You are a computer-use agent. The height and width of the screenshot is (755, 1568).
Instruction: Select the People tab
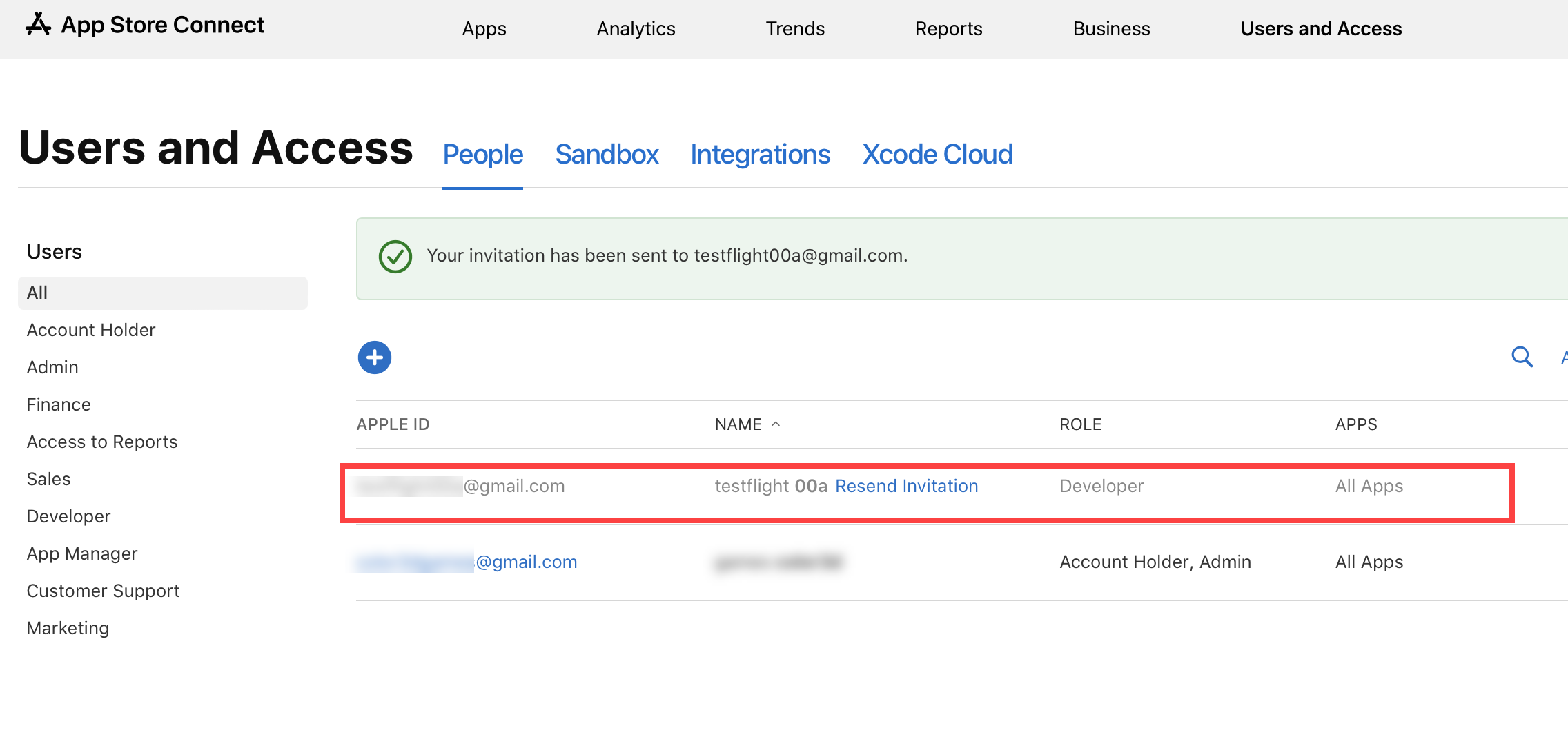[482, 155]
